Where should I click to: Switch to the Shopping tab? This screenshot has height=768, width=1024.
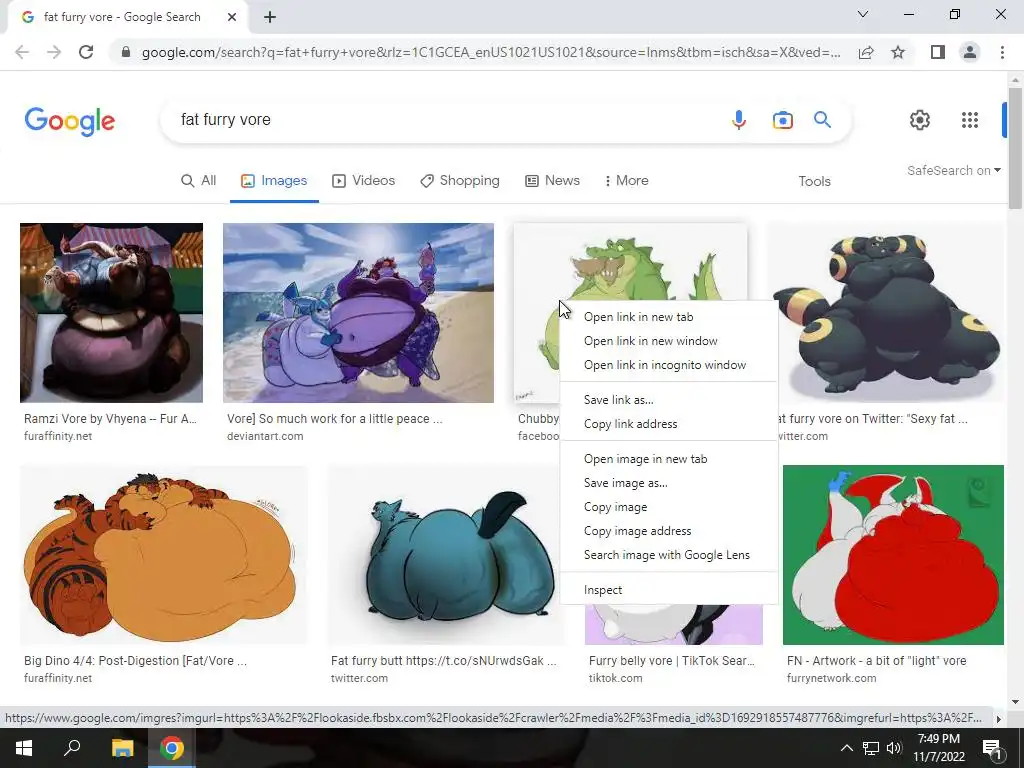pyautogui.click(x=460, y=181)
